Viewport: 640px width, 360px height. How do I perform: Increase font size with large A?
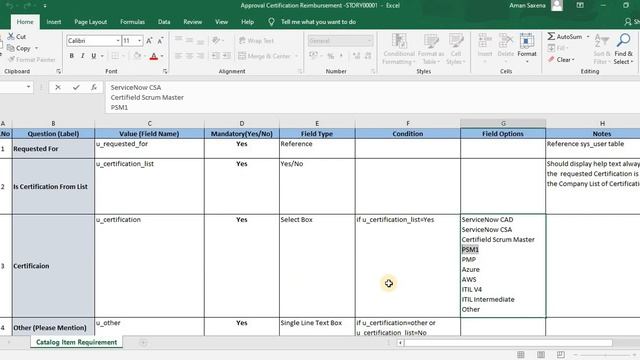(149, 41)
